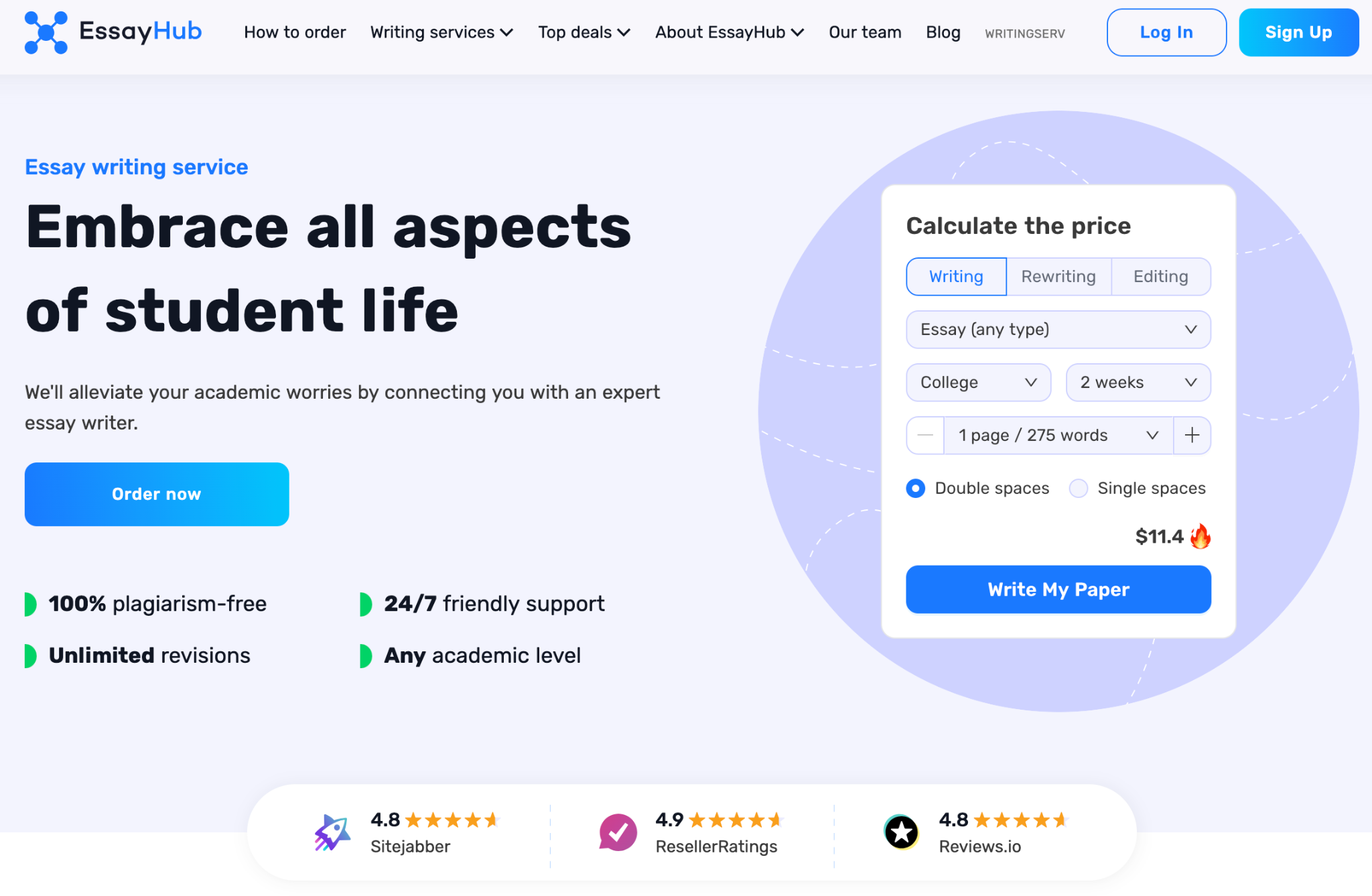Click the Order now button

(x=157, y=495)
